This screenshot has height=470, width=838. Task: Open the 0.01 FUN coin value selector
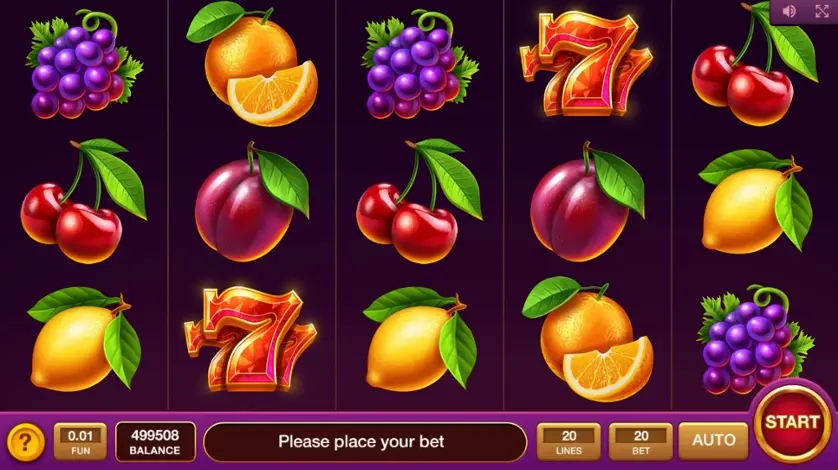point(80,441)
